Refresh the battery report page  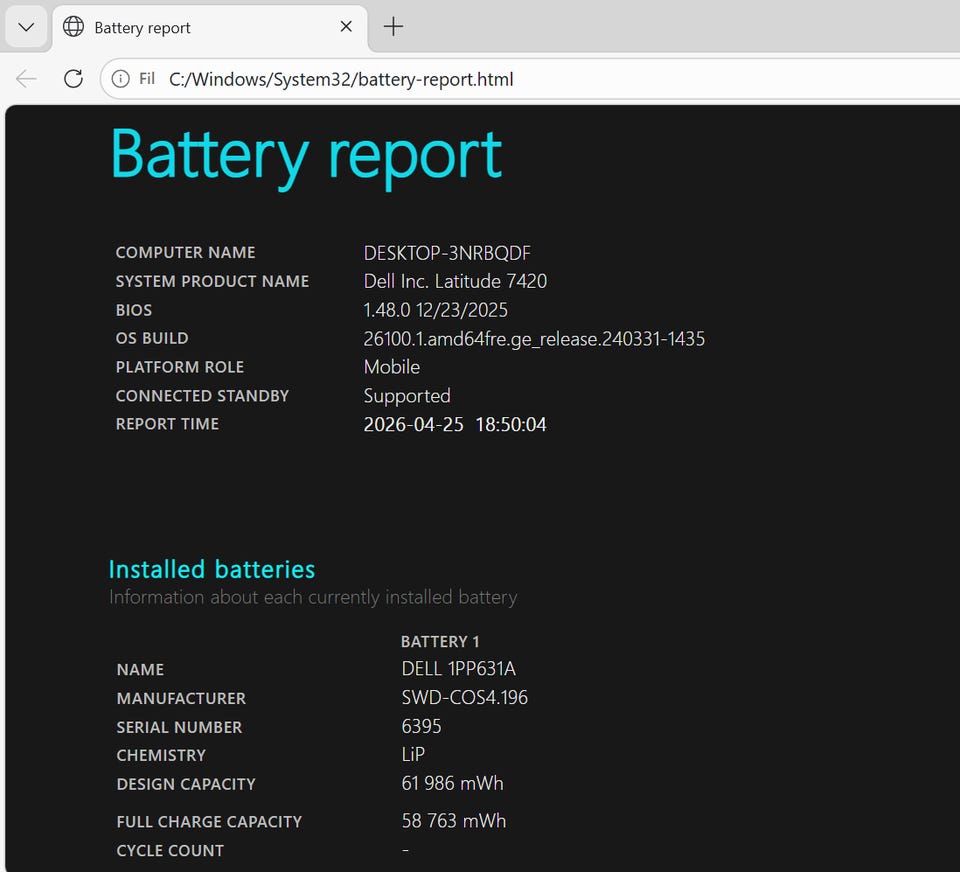coord(73,79)
